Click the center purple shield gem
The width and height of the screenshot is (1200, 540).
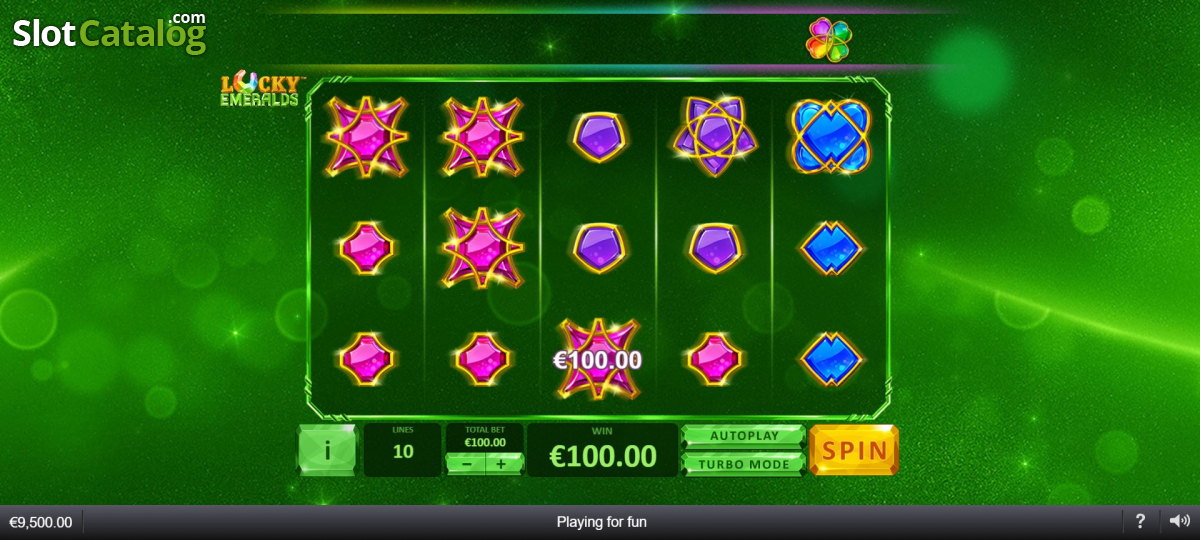(600, 247)
